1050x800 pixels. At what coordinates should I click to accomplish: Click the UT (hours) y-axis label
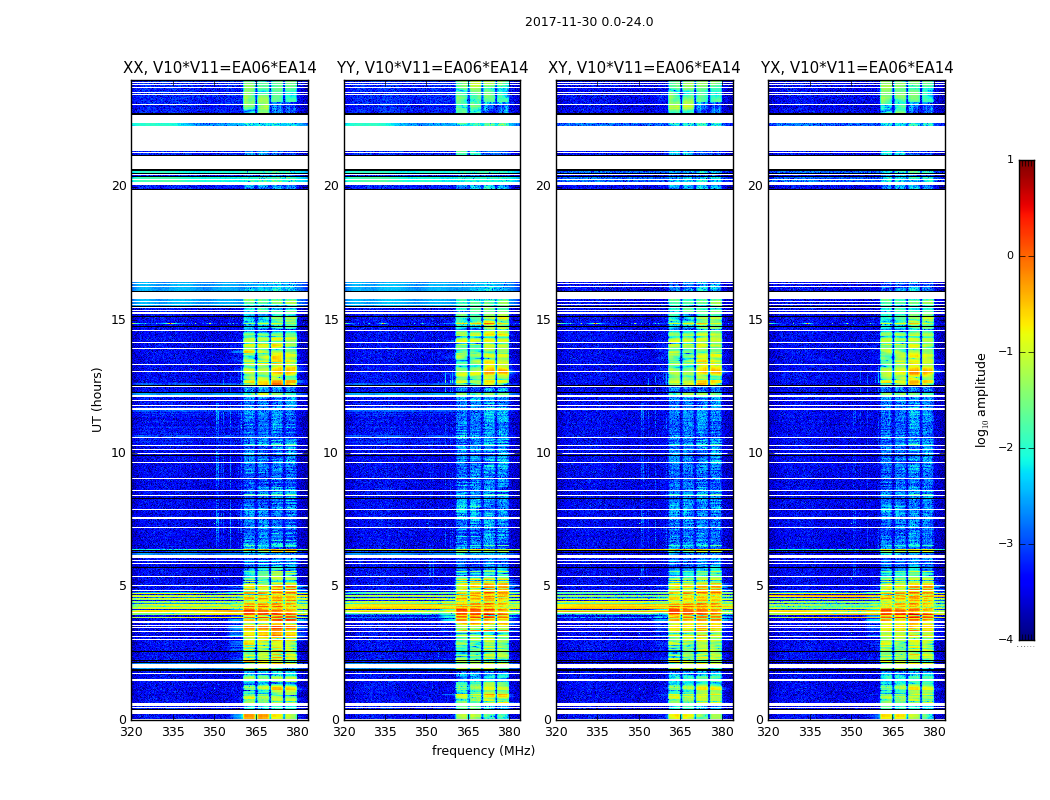(97, 400)
